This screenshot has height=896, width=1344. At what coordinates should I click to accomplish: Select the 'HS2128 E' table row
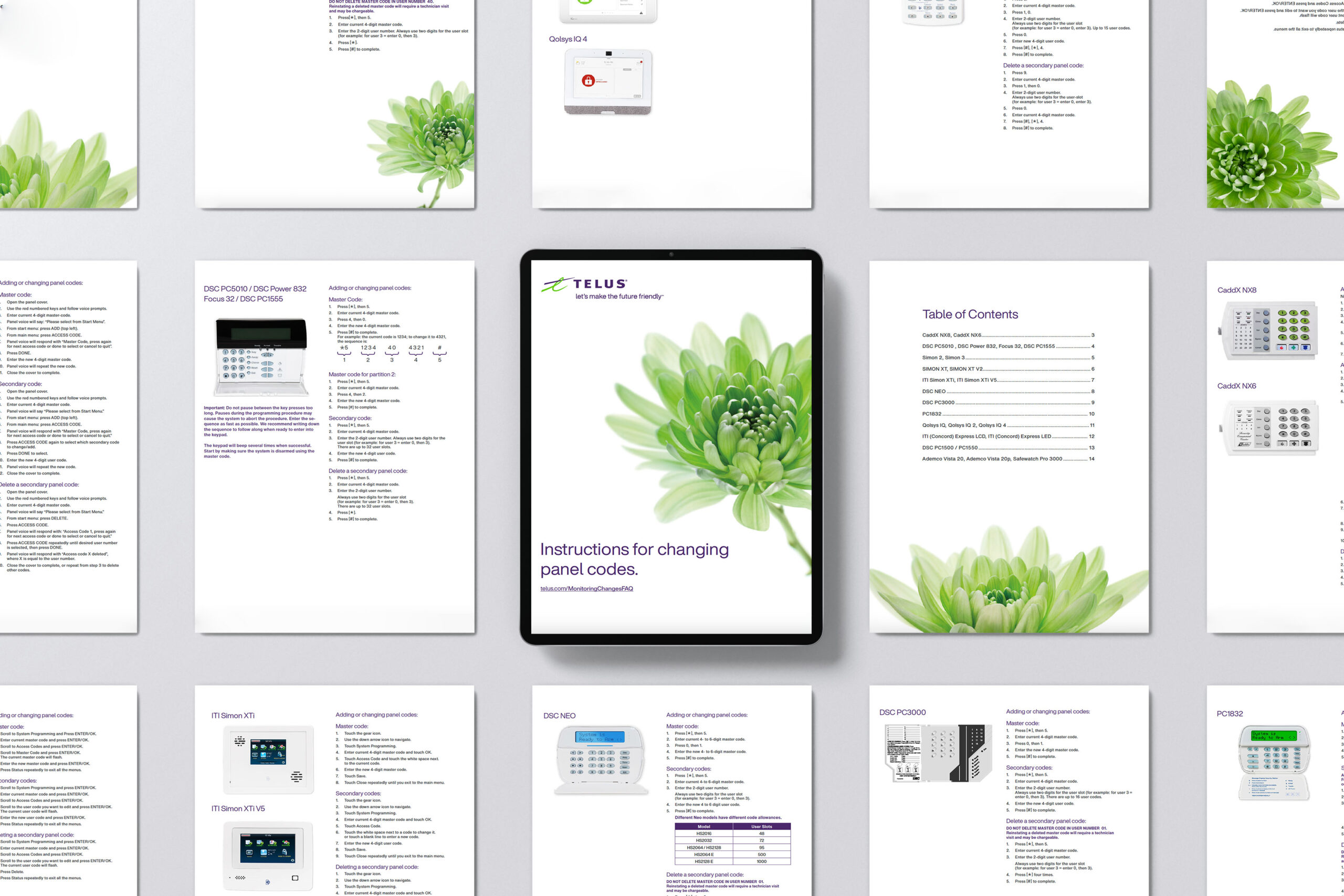(x=732, y=862)
